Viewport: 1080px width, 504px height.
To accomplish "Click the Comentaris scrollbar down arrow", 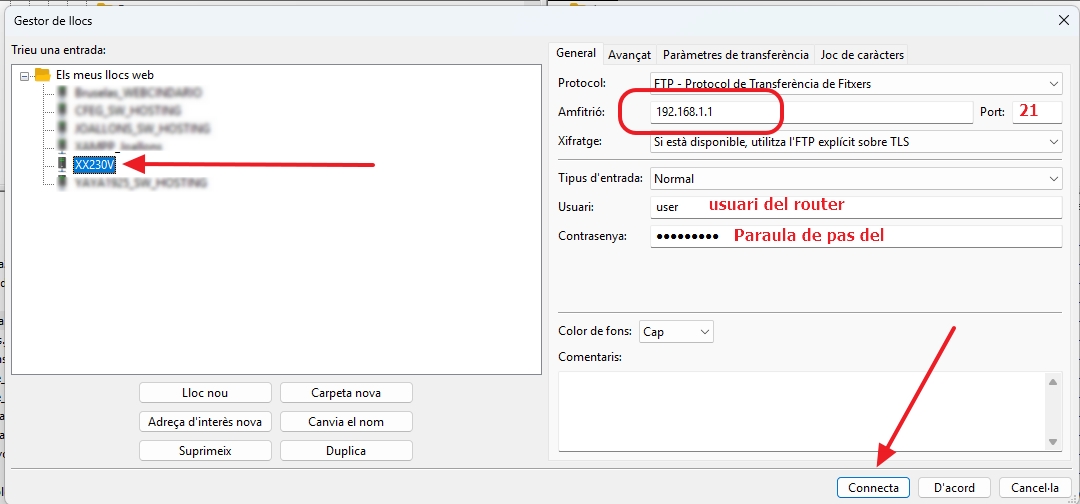I will (1052, 441).
